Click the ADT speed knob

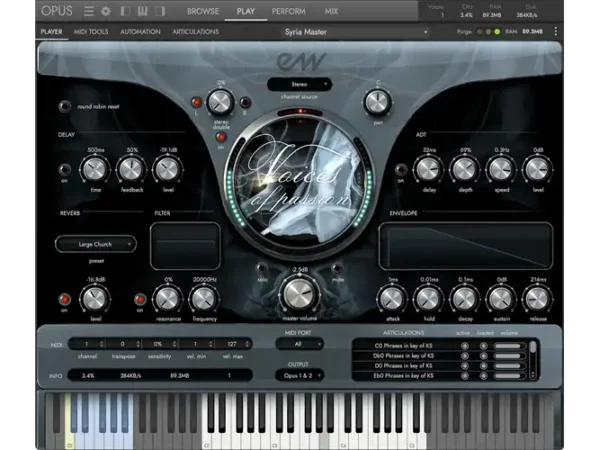501,170
